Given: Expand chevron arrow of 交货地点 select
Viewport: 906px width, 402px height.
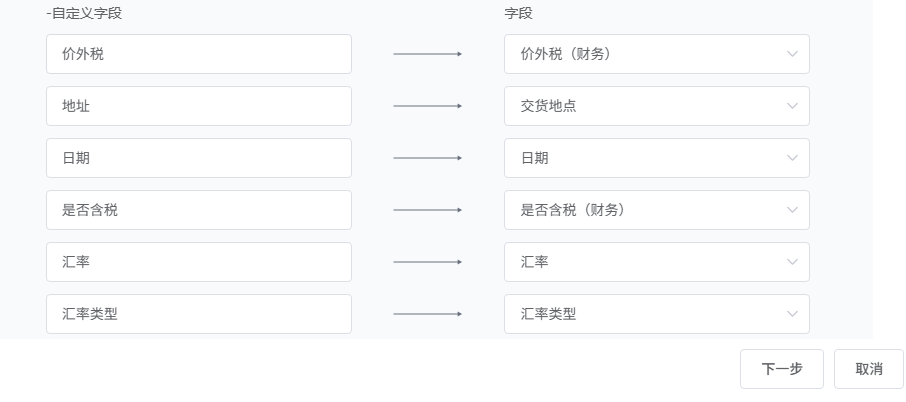Looking at the screenshot, I should coord(792,106).
